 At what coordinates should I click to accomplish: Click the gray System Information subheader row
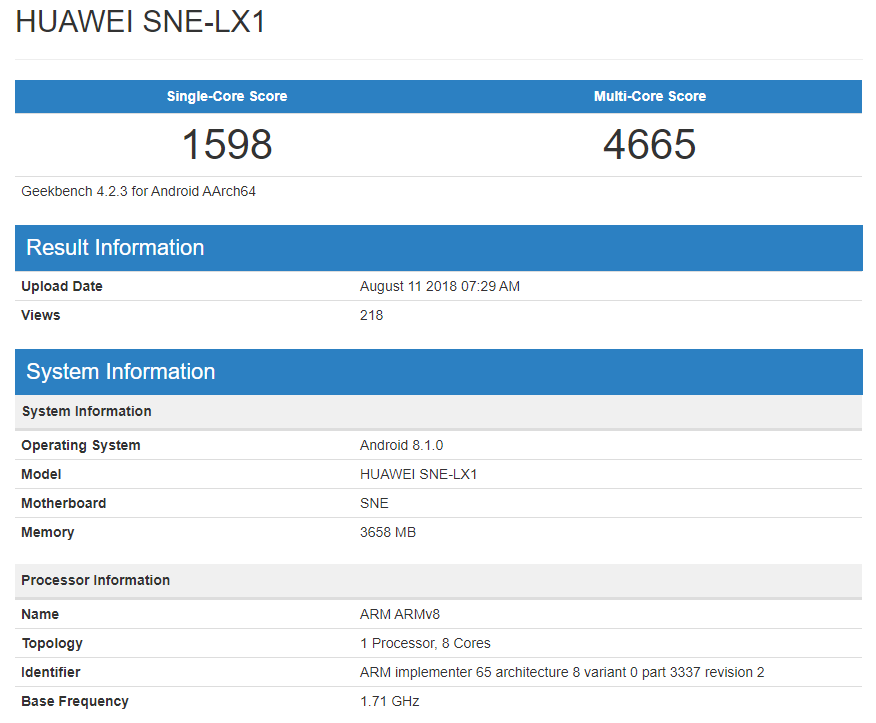coord(439,412)
